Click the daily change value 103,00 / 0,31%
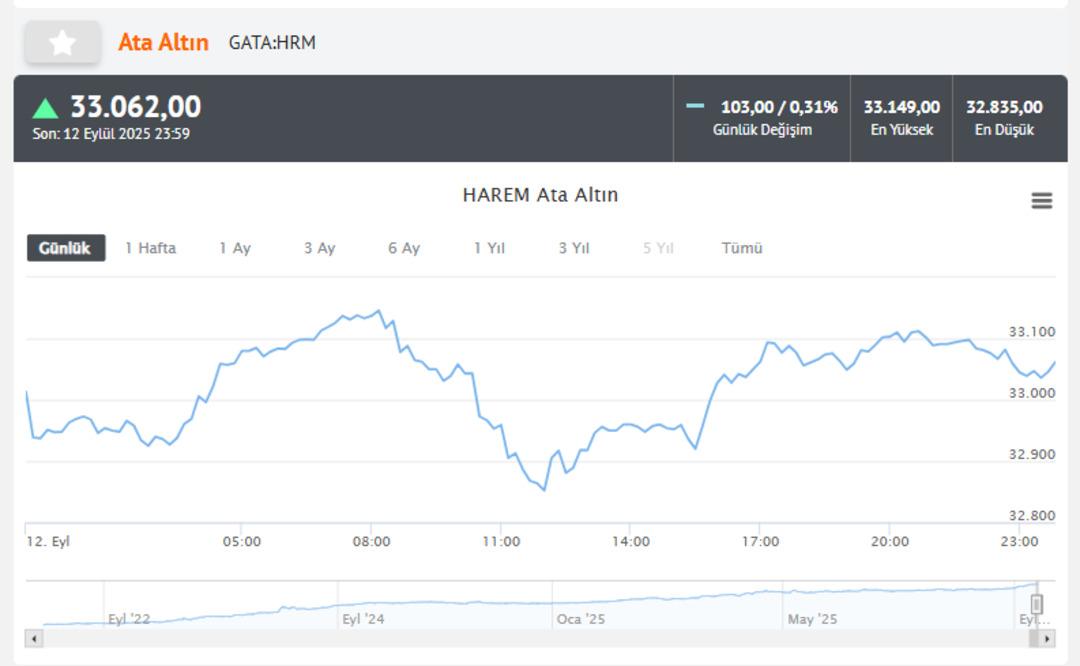 (x=779, y=107)
